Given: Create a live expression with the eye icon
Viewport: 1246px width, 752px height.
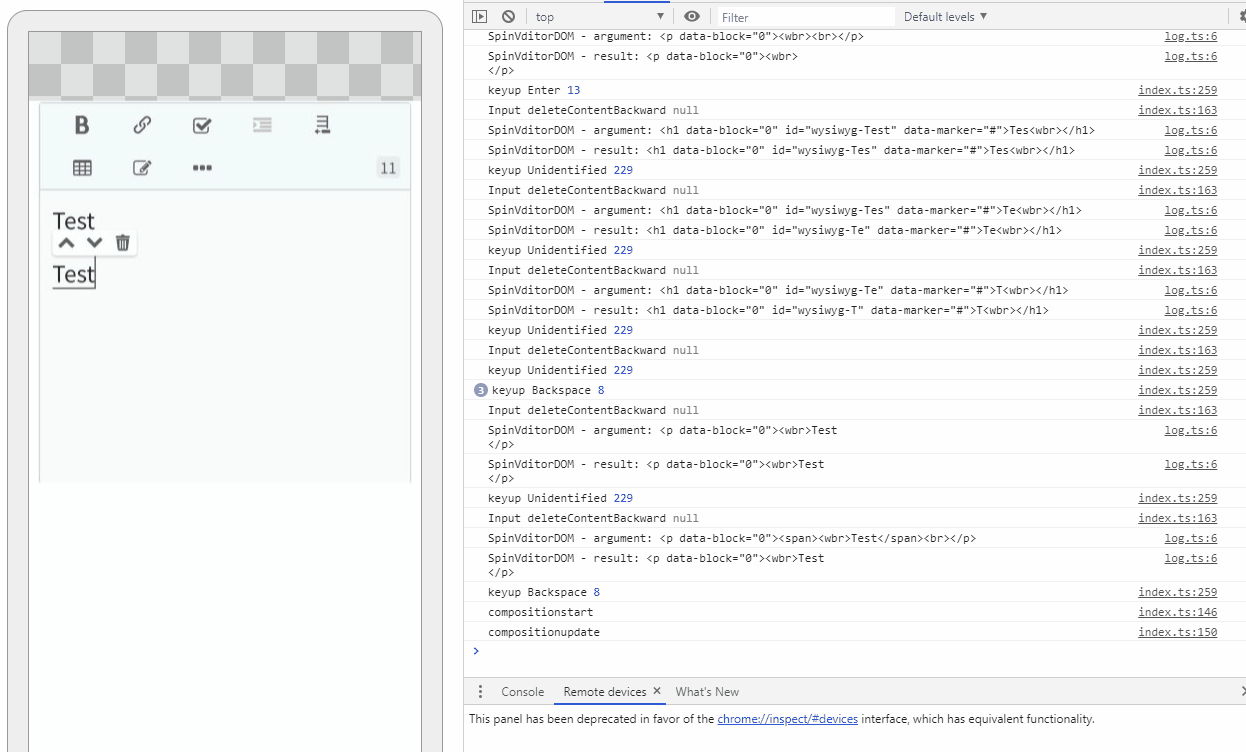Looking at the screenshot, I should (691, 16).
